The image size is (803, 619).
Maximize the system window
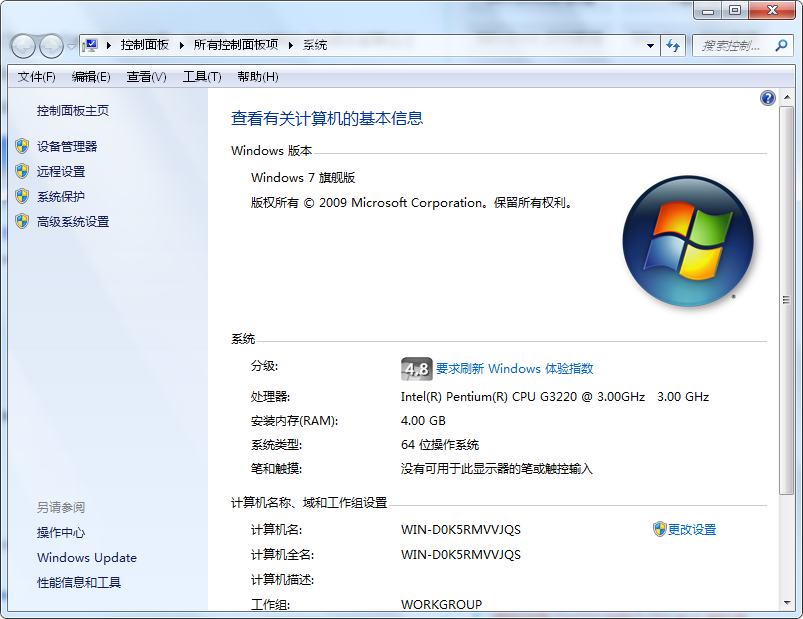click(x=735, y=10)
